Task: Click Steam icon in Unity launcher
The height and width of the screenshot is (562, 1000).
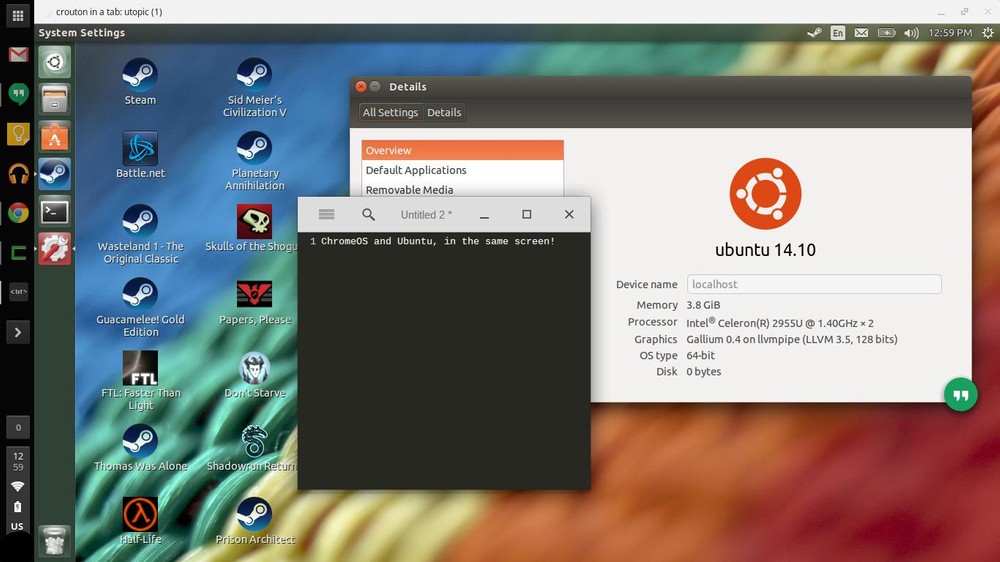Action: [54, 174]
